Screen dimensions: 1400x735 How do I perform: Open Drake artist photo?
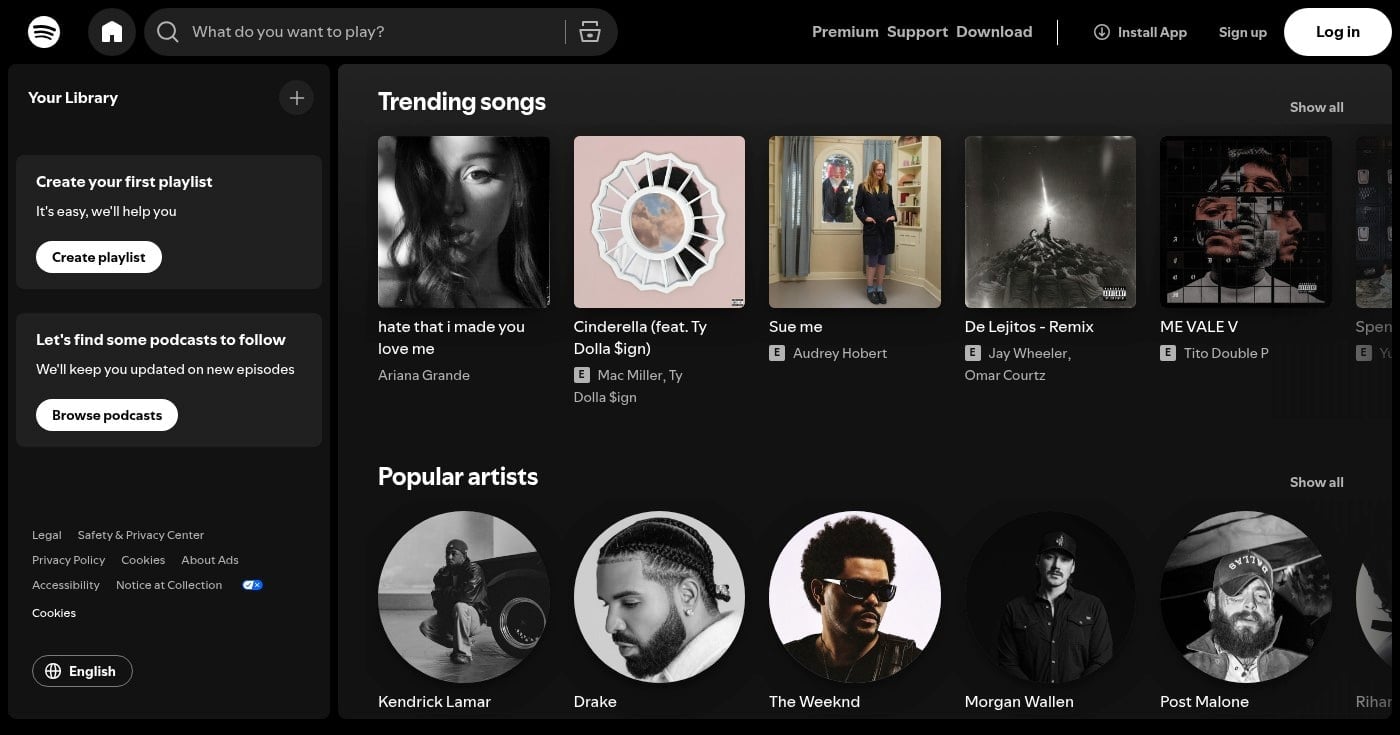point(659,597)
